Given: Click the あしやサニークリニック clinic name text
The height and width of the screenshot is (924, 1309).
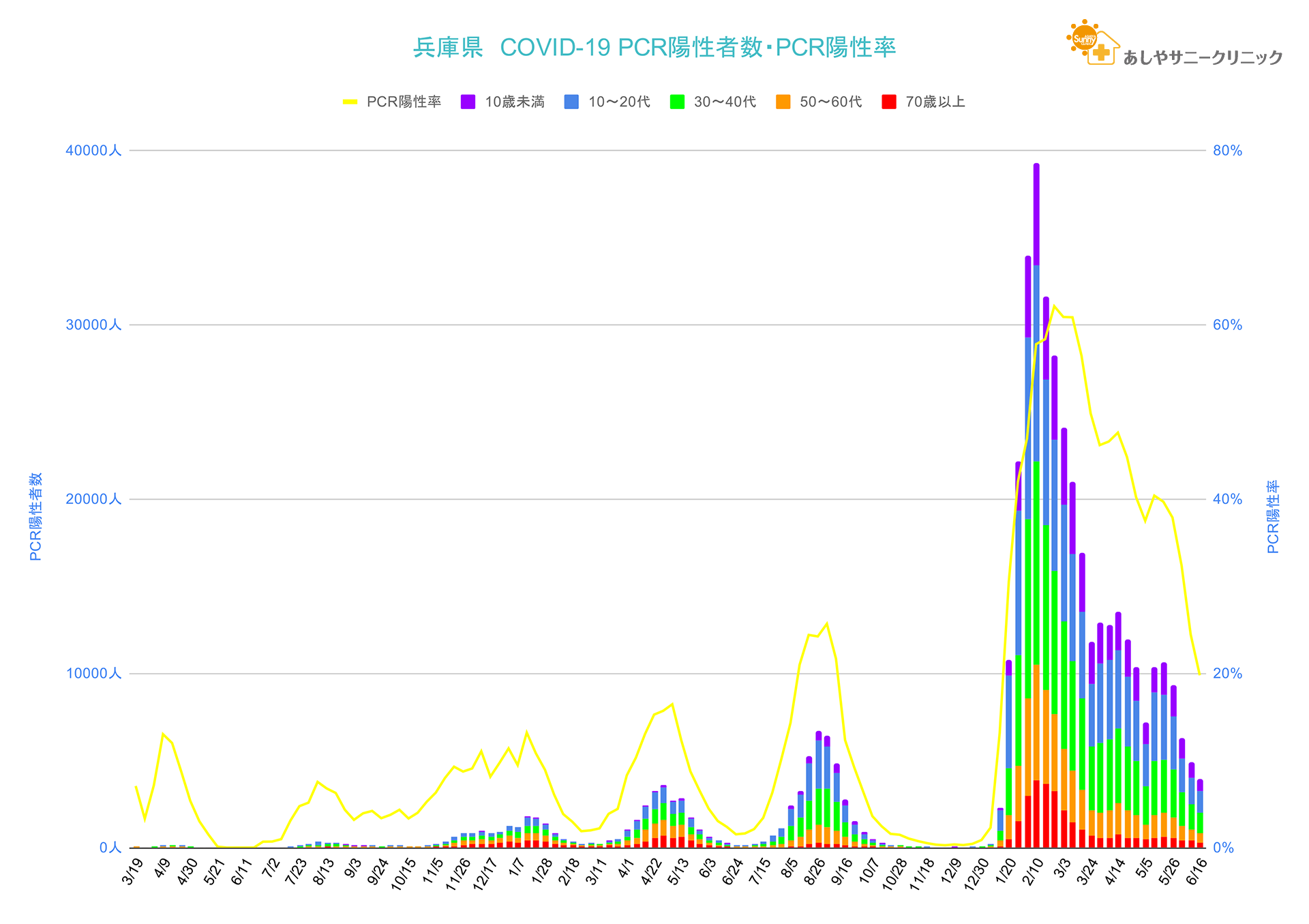Looking at the screenshot, I should [x=1203, y=58].
